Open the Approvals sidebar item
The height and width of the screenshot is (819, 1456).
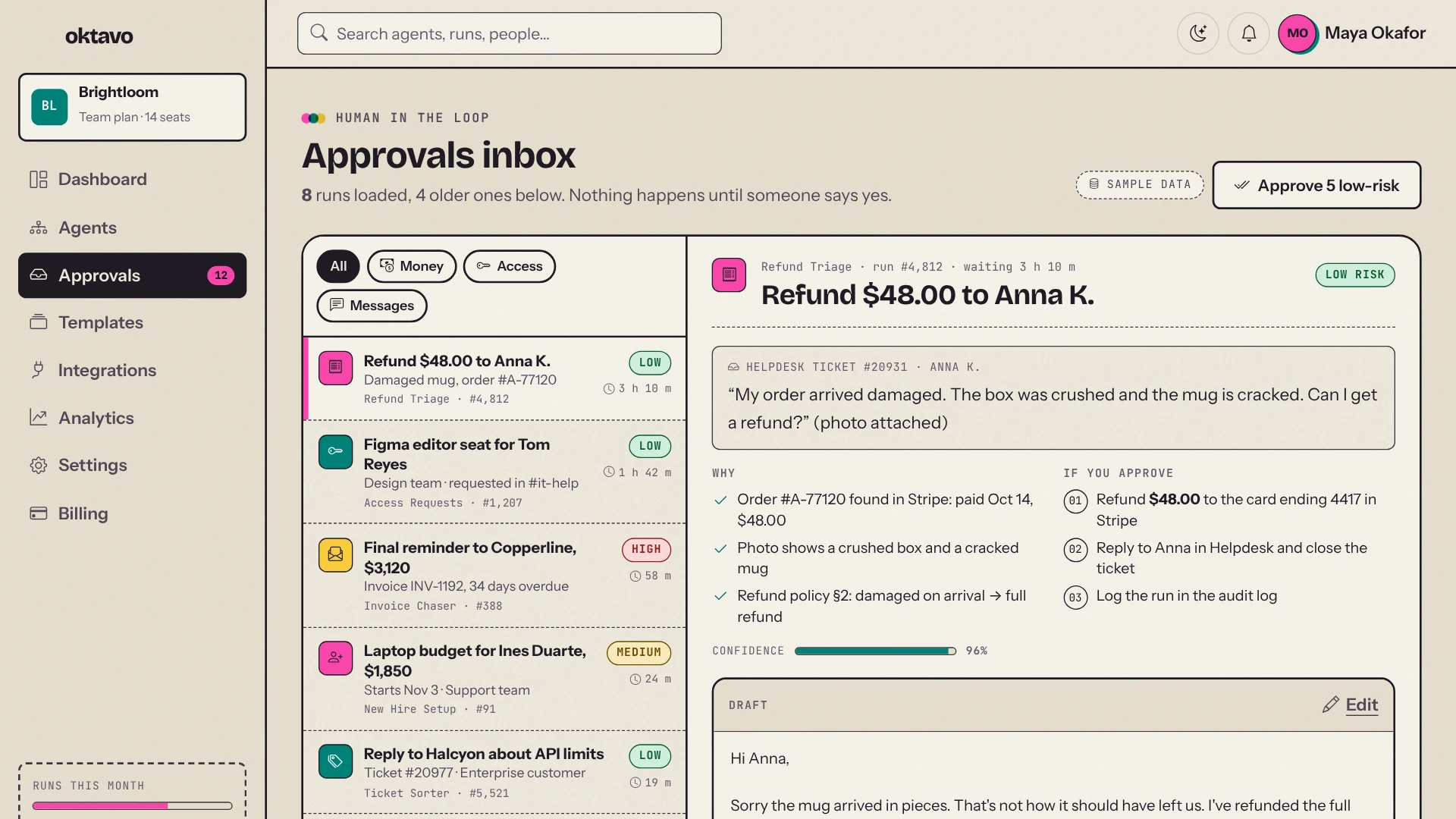click(x=133, y=275)
